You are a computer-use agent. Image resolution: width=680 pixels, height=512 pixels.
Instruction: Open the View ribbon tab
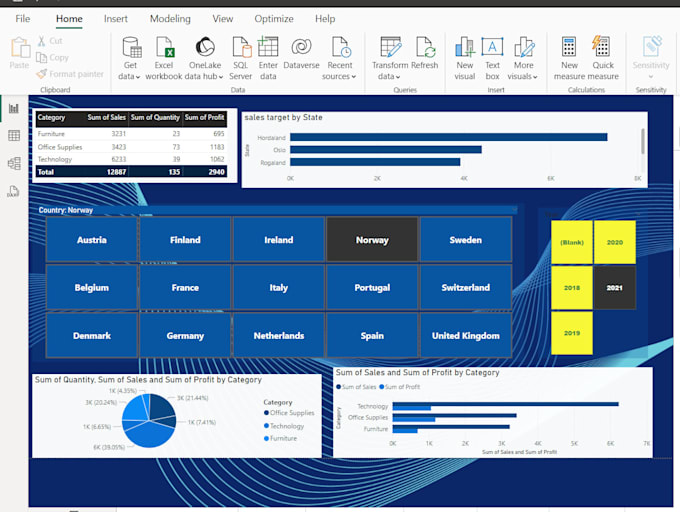222,19
